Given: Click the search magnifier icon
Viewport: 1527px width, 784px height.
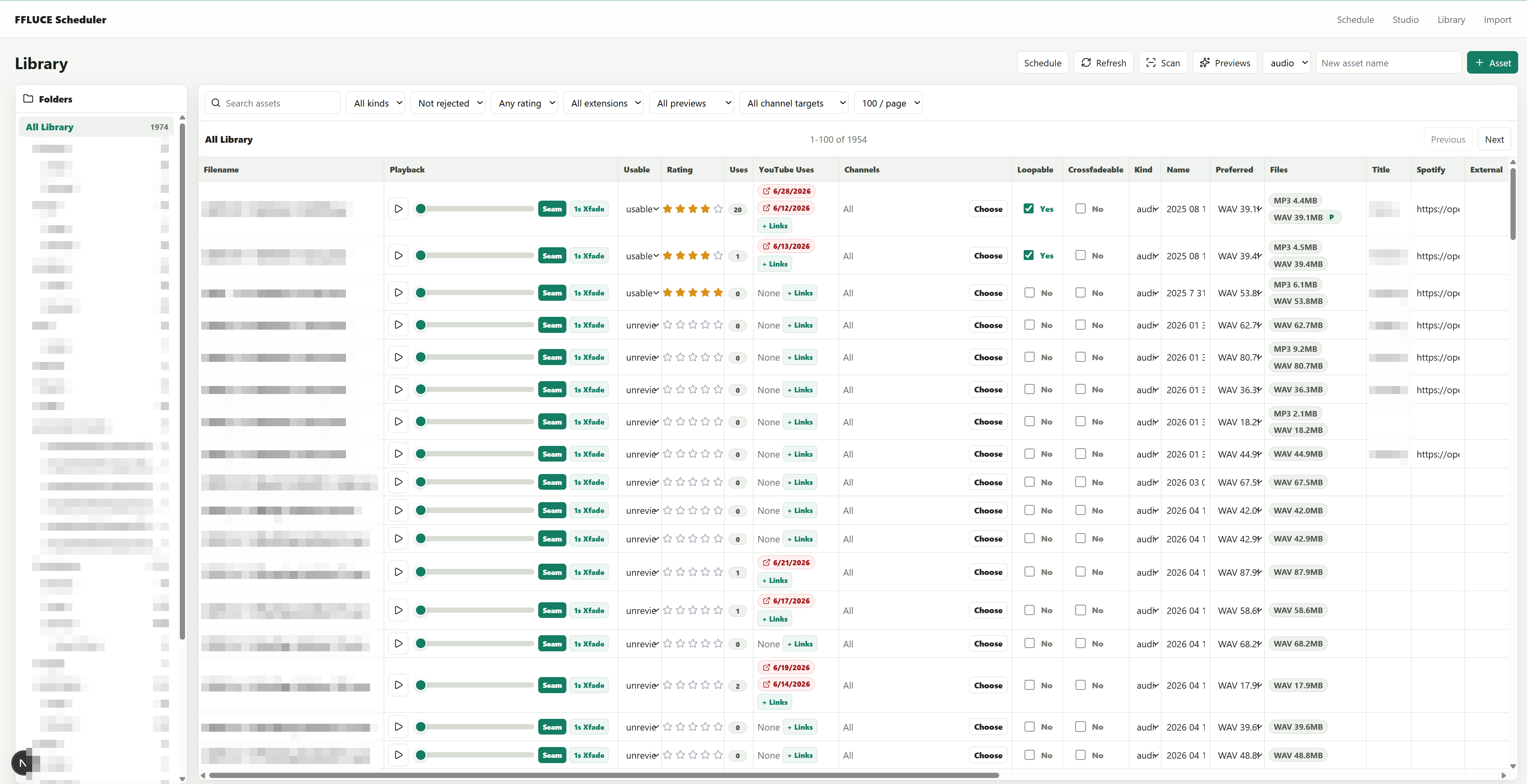Looking at the screenshot, I should point(216,103).
